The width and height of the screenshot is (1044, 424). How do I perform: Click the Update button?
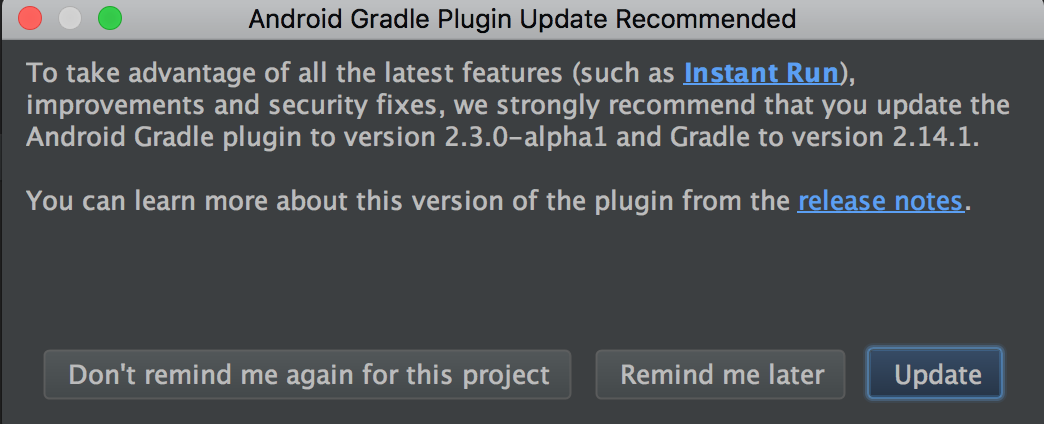[935, 374]
